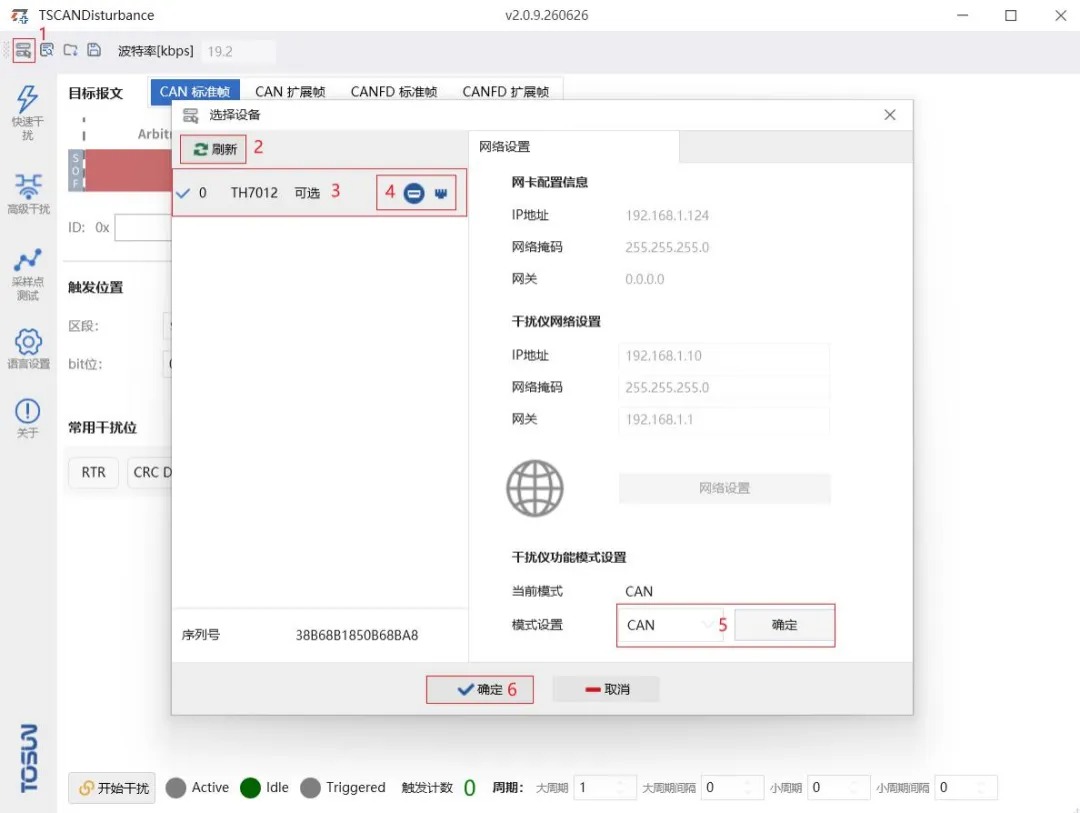
Task: Click the CRC D button
Action: point(150,473)
